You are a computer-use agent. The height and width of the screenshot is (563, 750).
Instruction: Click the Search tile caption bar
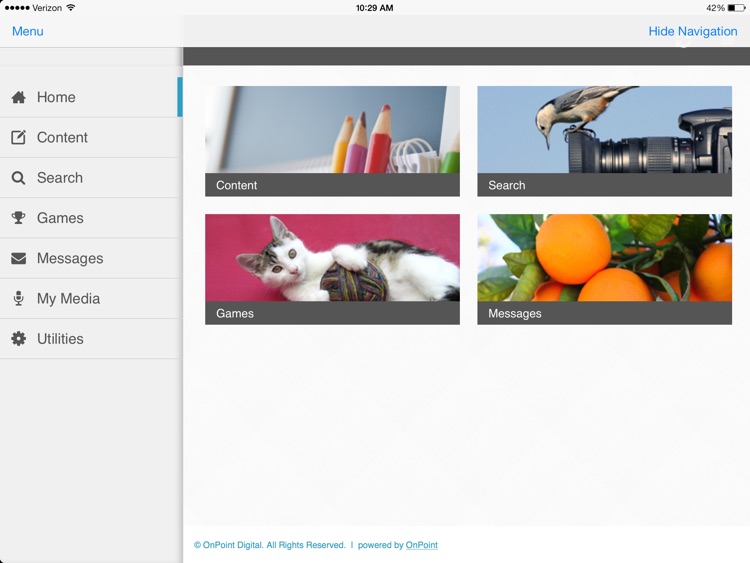[x=605, y=185]
